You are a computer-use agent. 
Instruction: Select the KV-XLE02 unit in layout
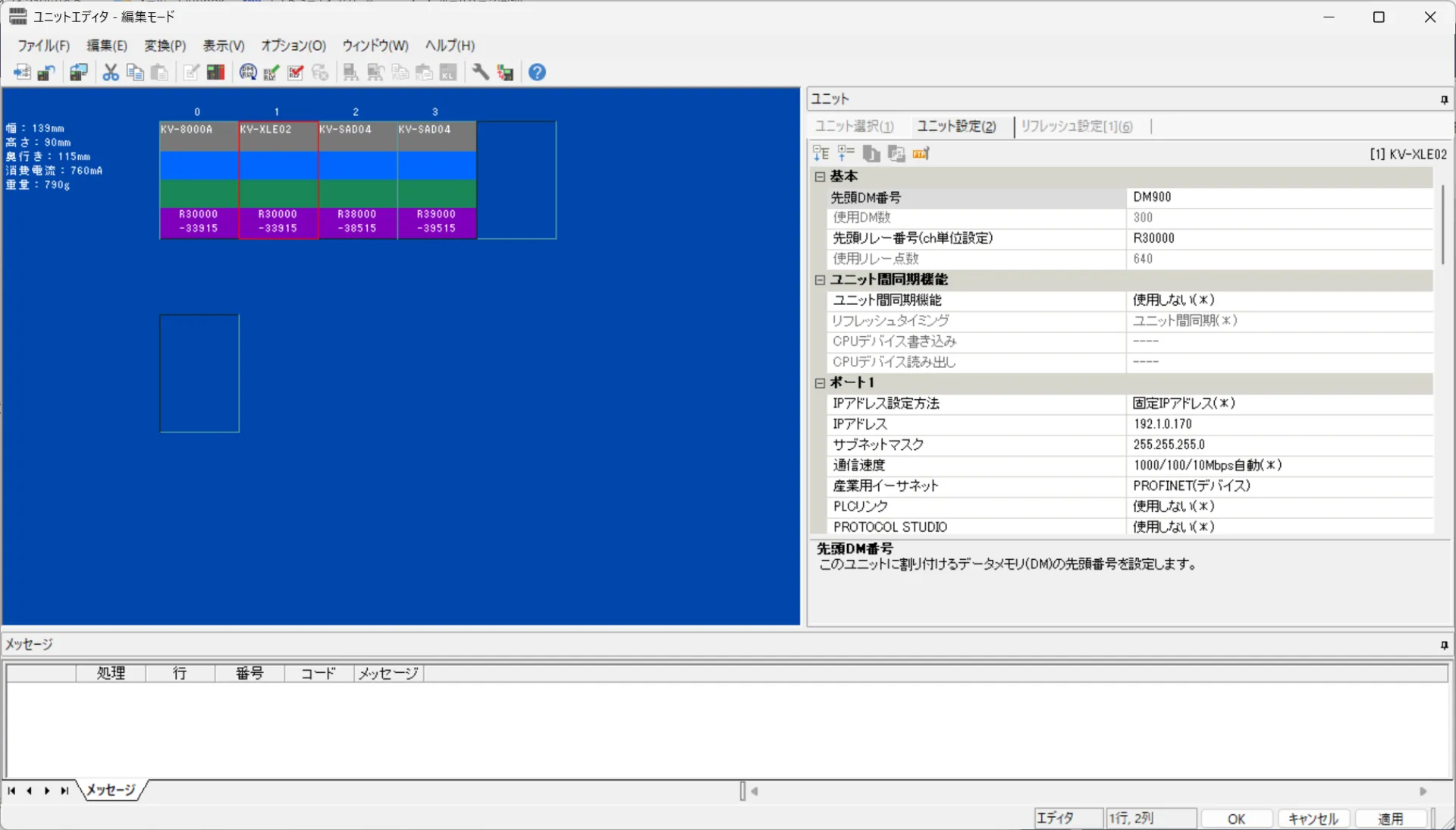point(278,180)
